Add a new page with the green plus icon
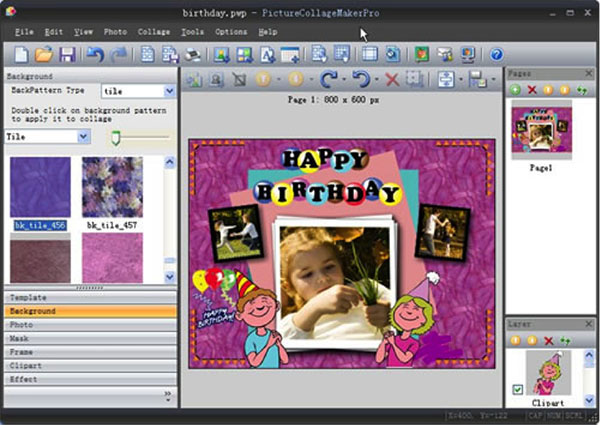 point(516,89)
